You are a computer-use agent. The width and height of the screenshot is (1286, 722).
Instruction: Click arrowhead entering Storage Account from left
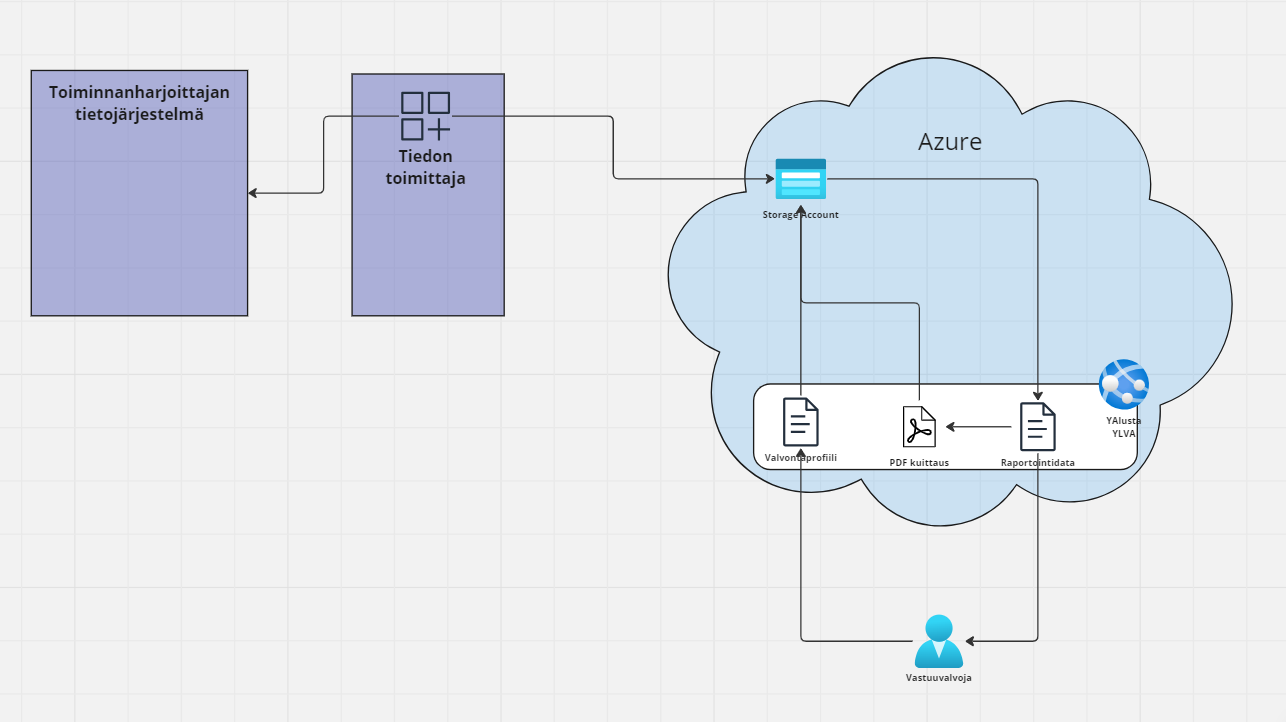(769, 179)
